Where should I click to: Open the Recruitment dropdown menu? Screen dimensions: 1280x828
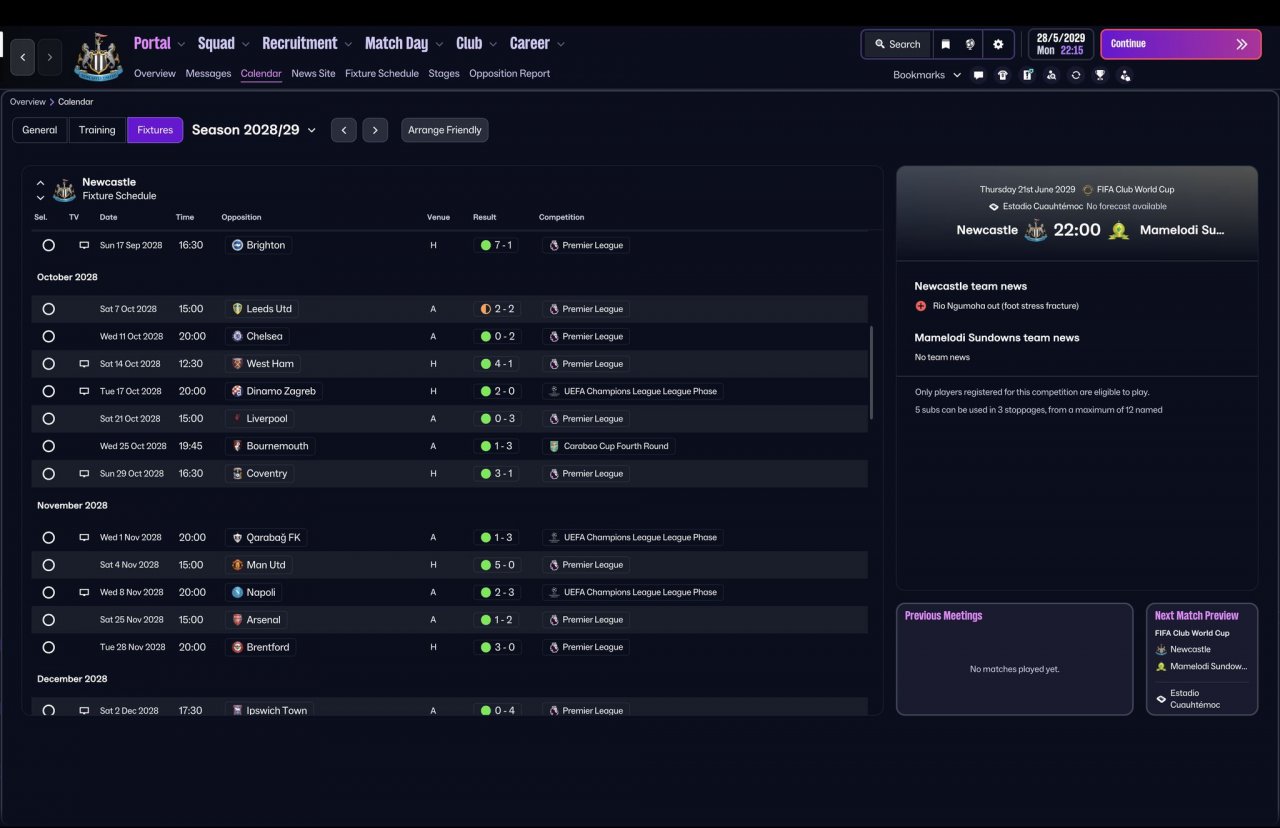pyautogui.click(x=307, y=43)
